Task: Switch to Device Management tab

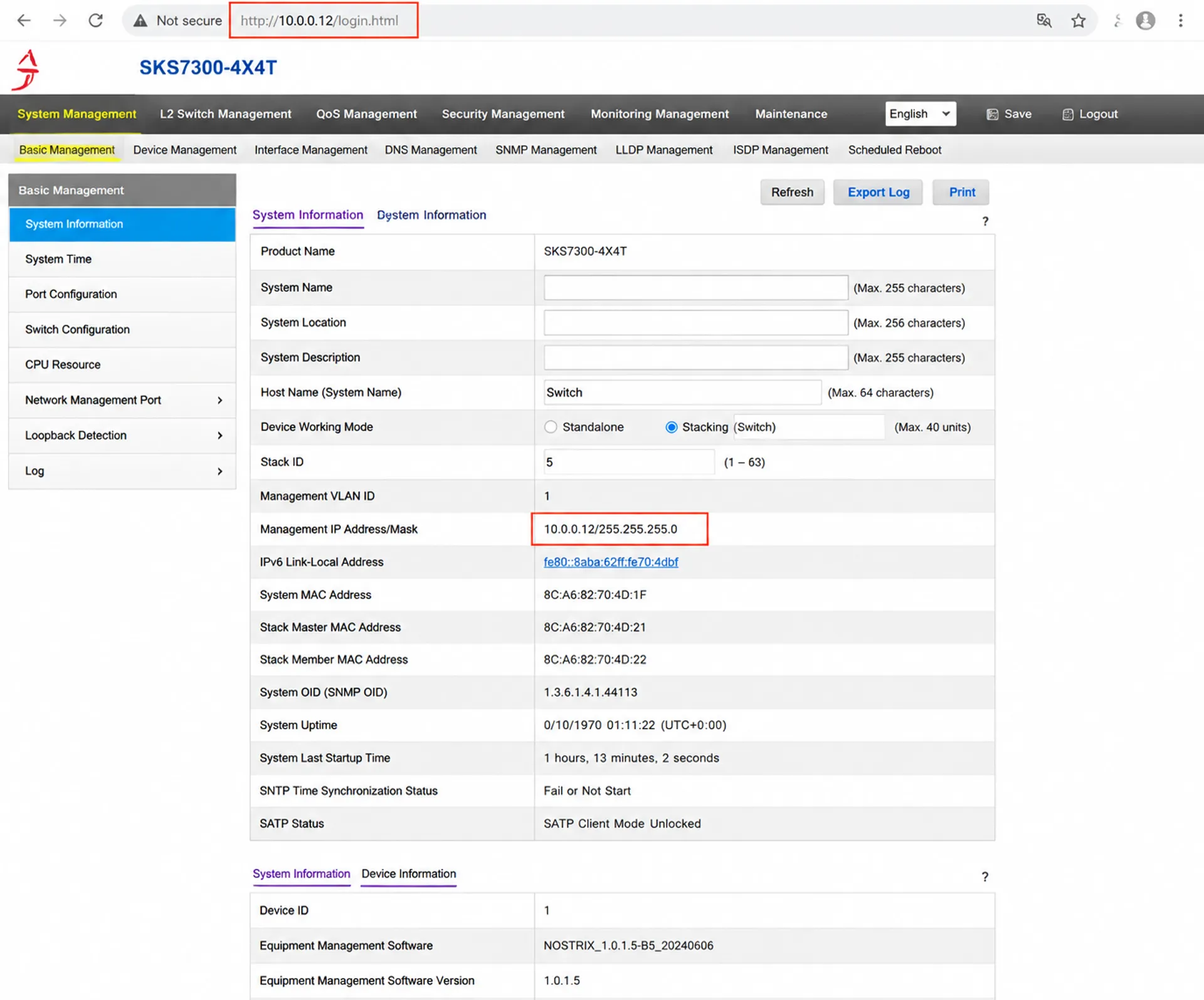Action: (x=184, y=150)
